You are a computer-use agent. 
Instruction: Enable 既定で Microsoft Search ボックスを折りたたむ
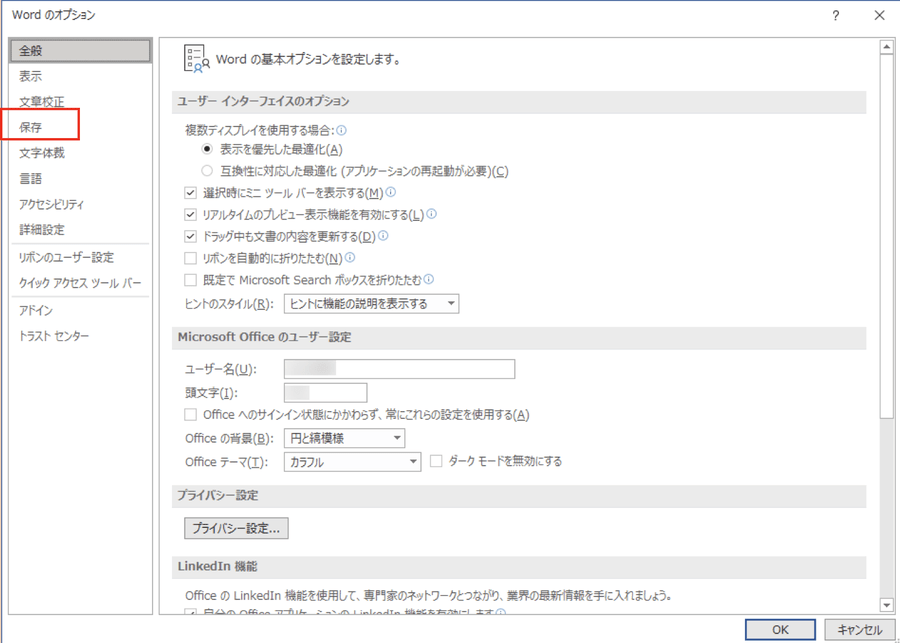point(191,280)
